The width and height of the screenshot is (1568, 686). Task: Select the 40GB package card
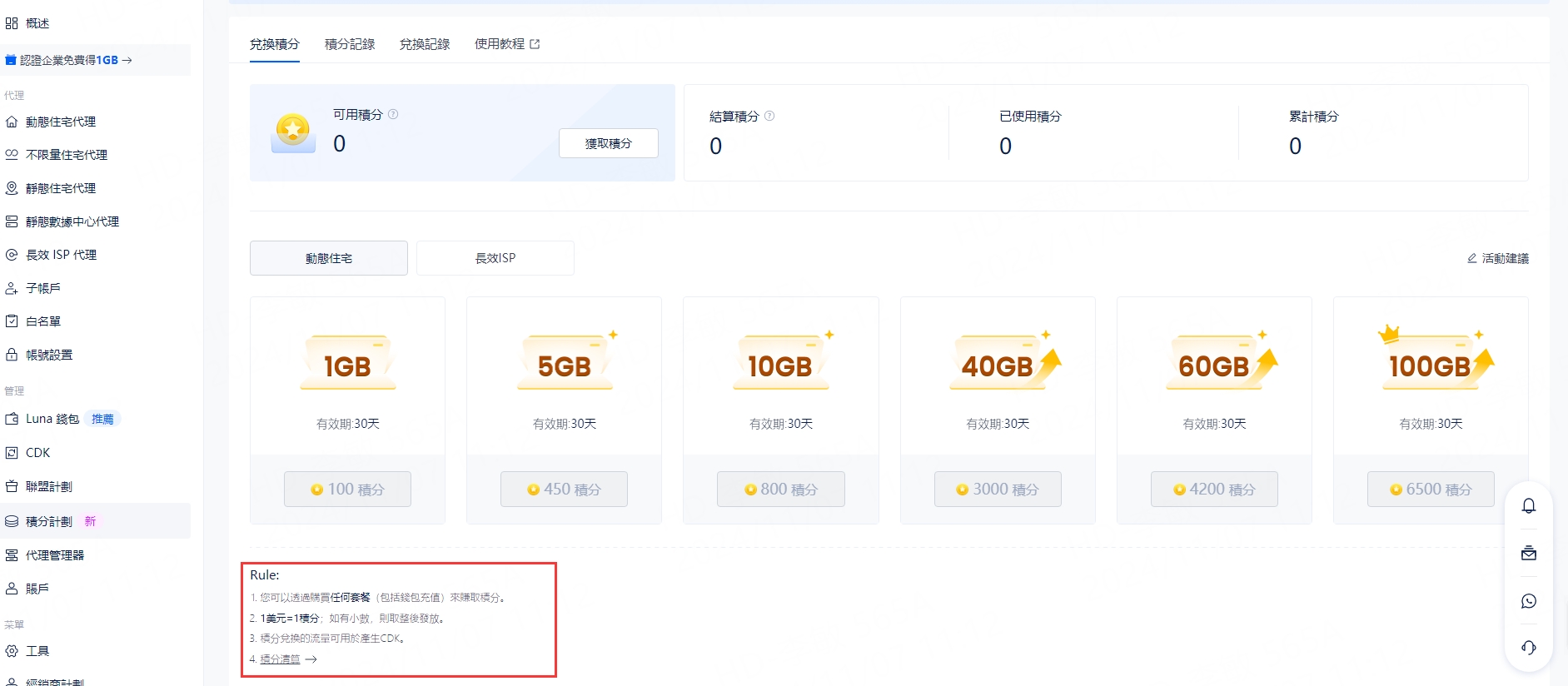pos(997,375)
